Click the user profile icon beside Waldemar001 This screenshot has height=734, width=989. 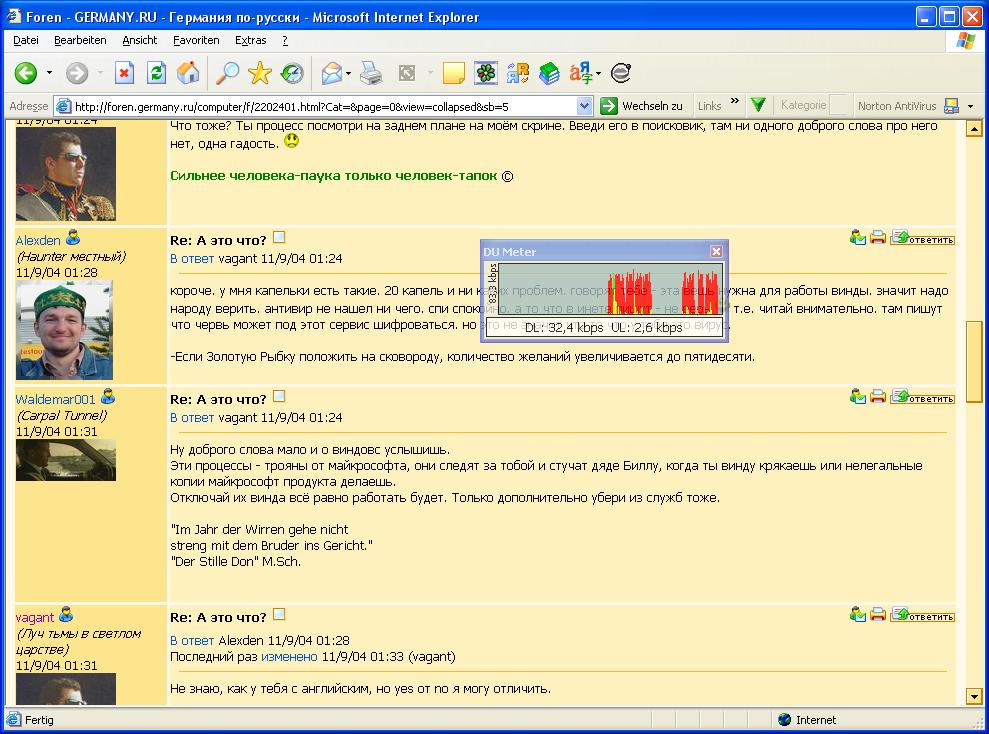(108, 397)
